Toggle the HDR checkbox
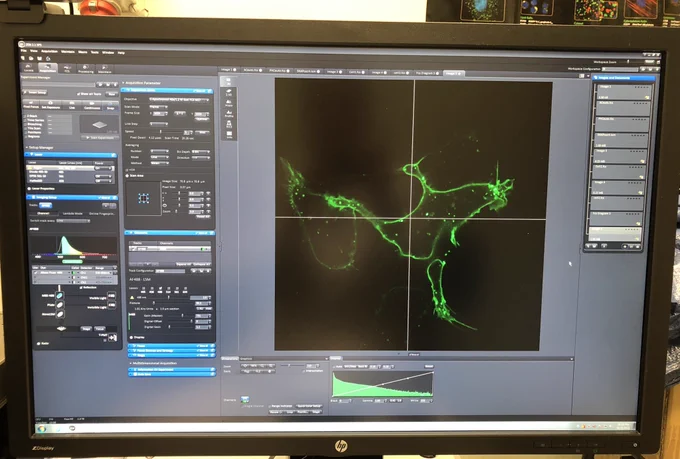The width and height of the screenshot is (680, 459). (127, 170)
